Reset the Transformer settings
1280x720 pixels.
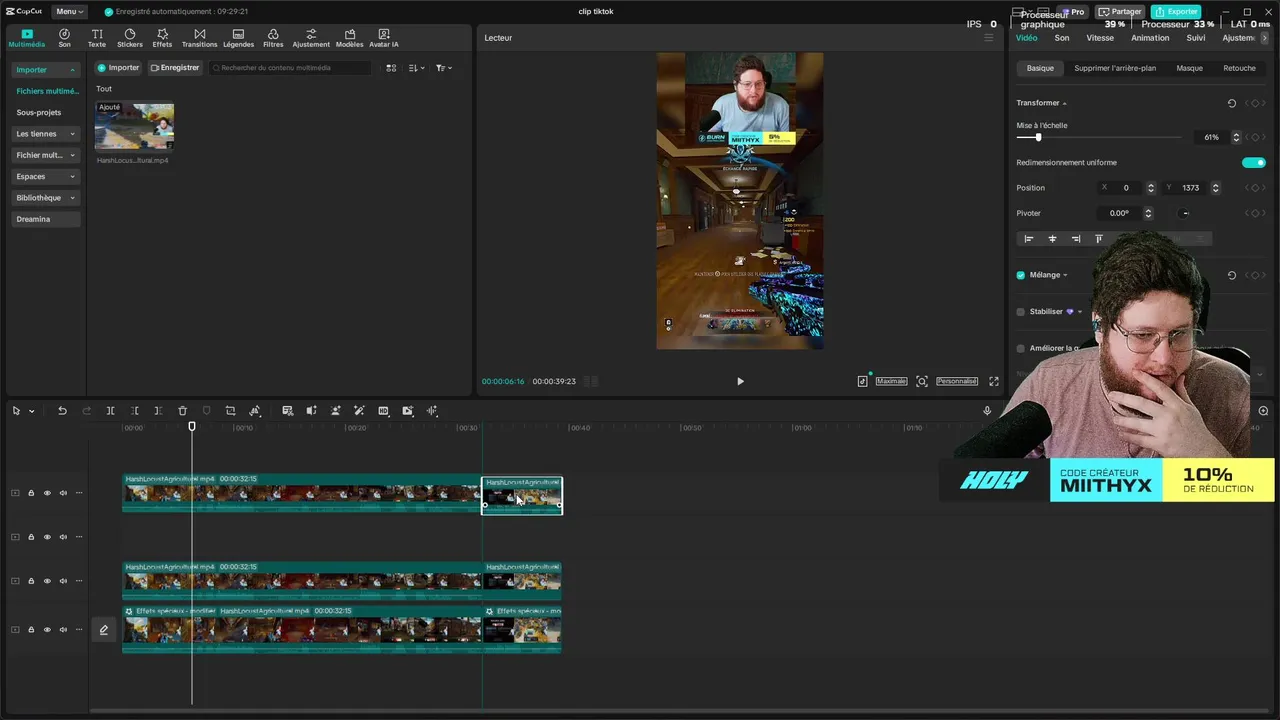(x=1231, y=103)
